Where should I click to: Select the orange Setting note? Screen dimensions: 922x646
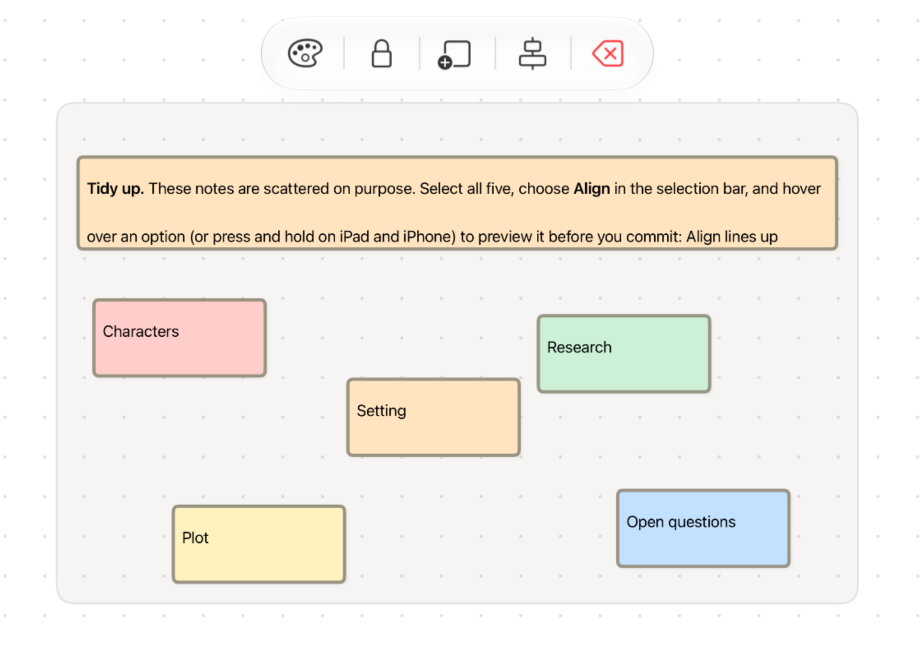tap(433, 417)
